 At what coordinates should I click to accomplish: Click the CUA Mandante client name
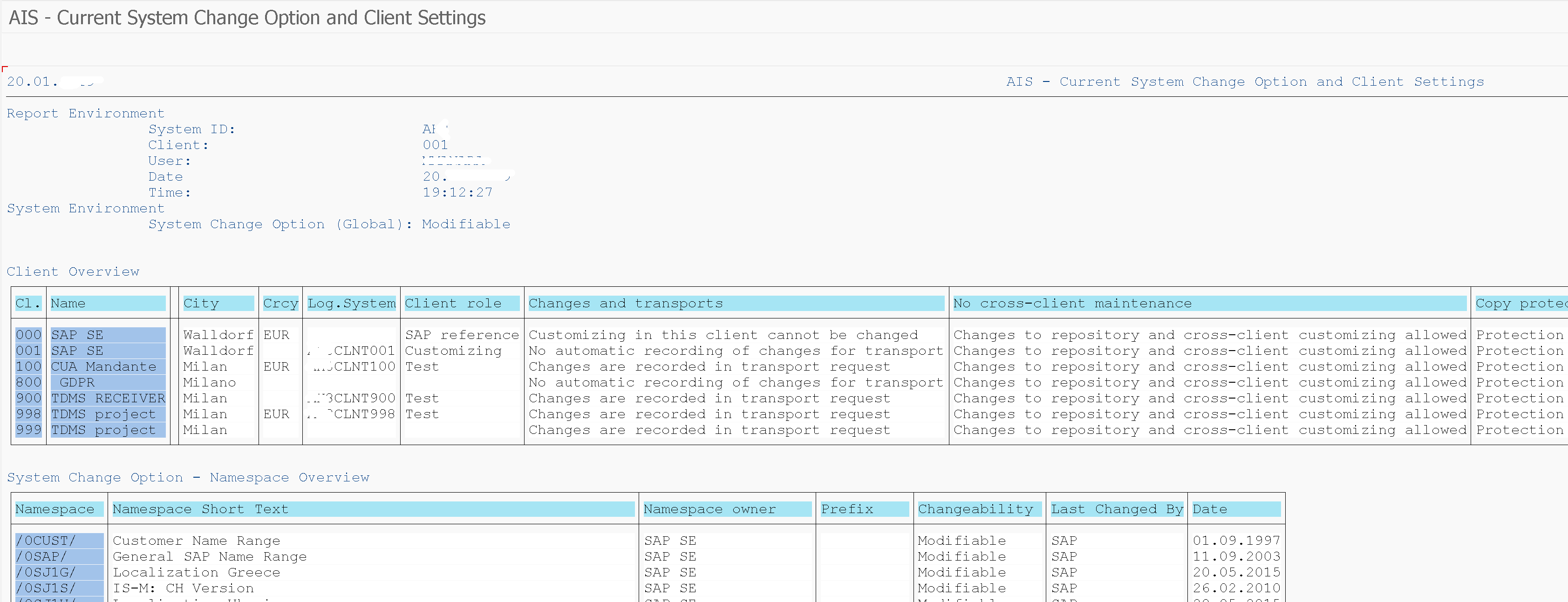click(108, 367)
